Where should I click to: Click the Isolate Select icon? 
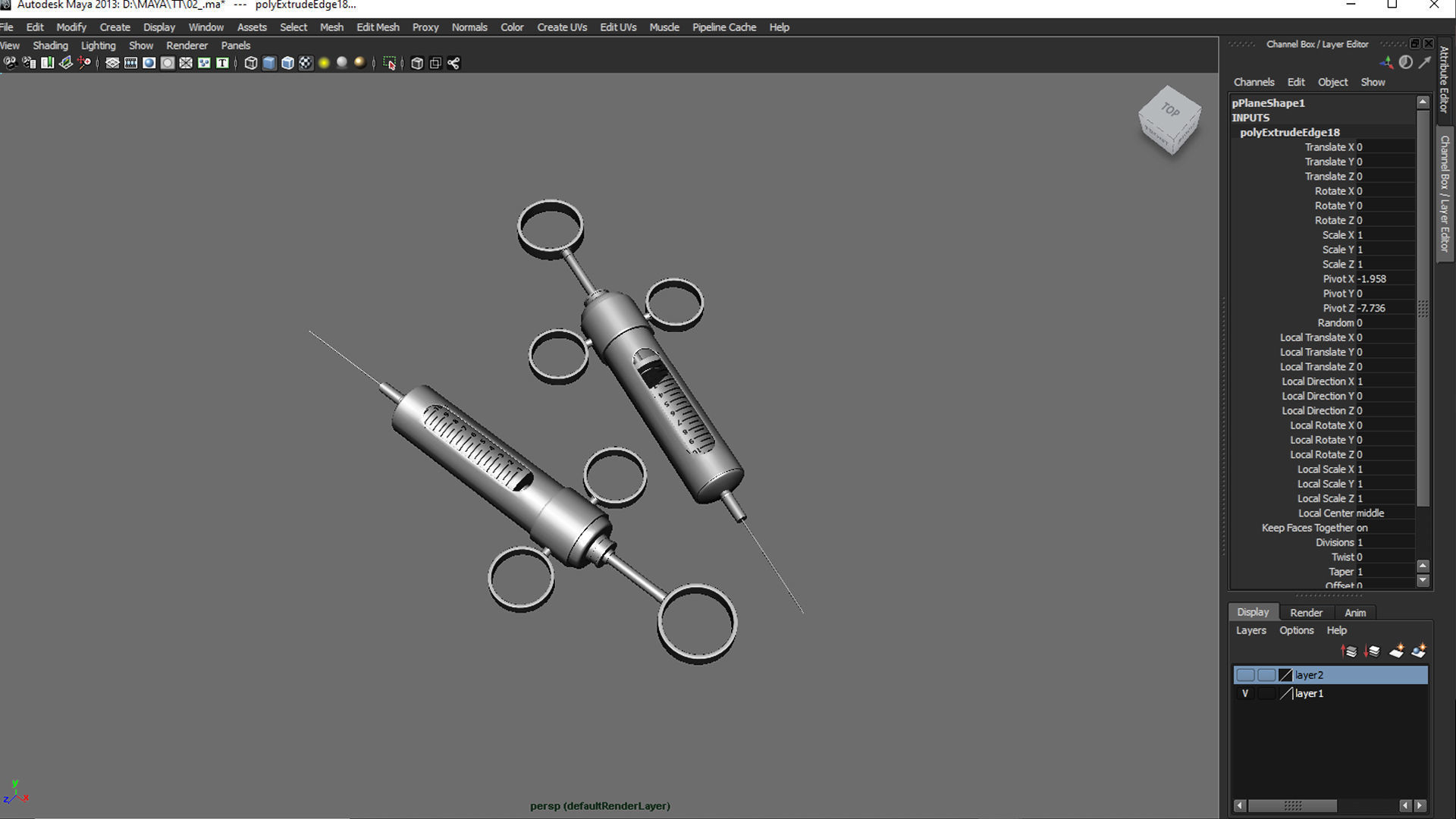click(x=390, y=63)
